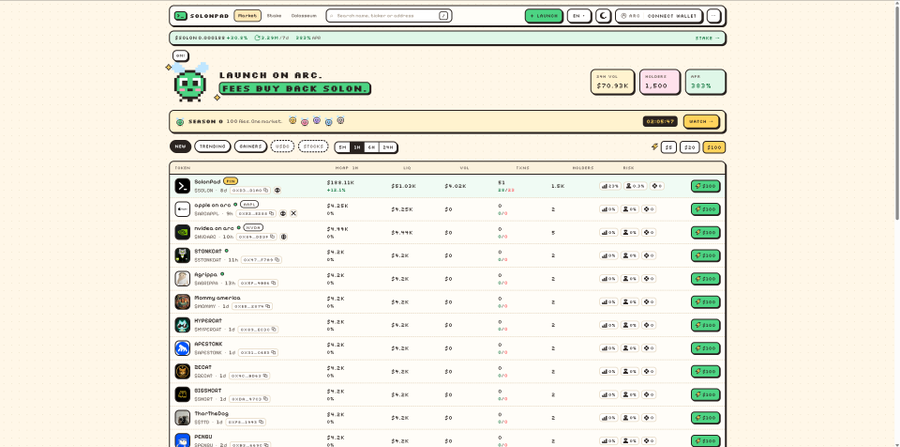Click the apple on arc token logo
This screenshot has height=447, width=900.
[182, 209]
